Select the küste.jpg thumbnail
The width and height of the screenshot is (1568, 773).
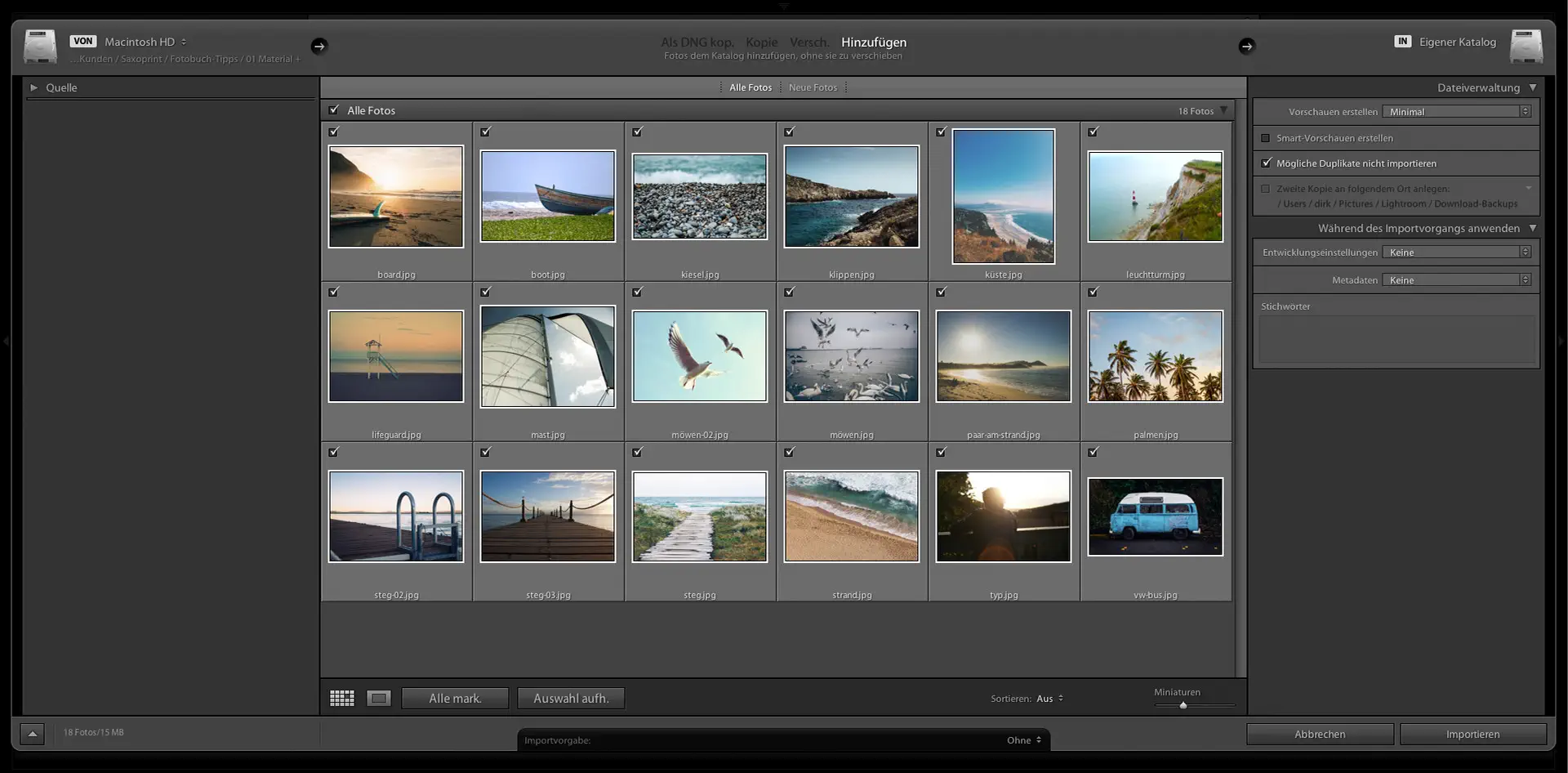pyautogui.click(x=1003, y=196)
